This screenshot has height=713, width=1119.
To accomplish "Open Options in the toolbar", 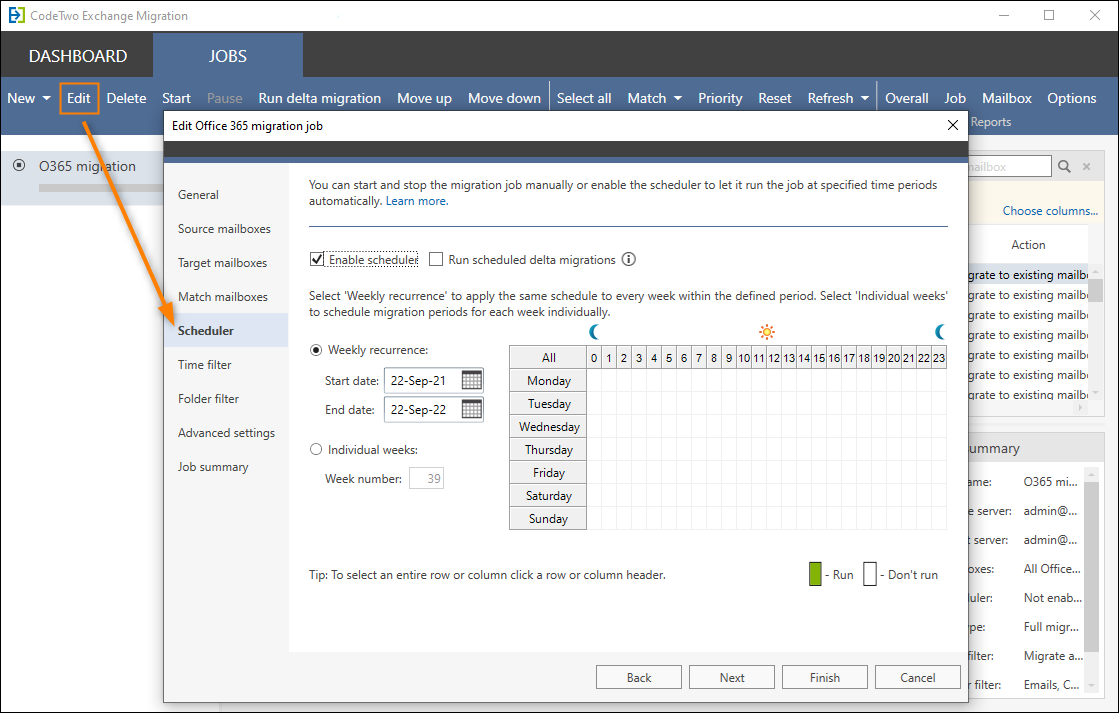I will [x=1072, y=98].
